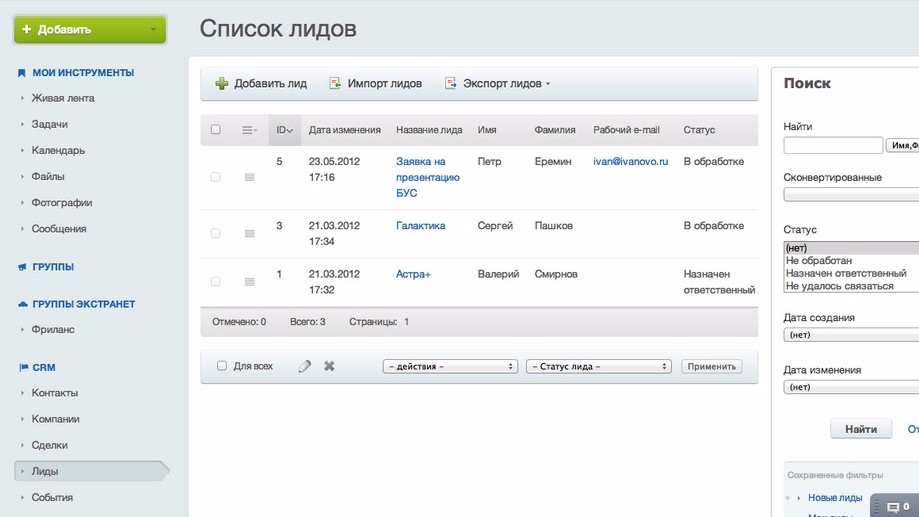919x517 pixels.
Task: Open Сделки in CRM menu
Action: pyautogui.click(x=49, y=445)
